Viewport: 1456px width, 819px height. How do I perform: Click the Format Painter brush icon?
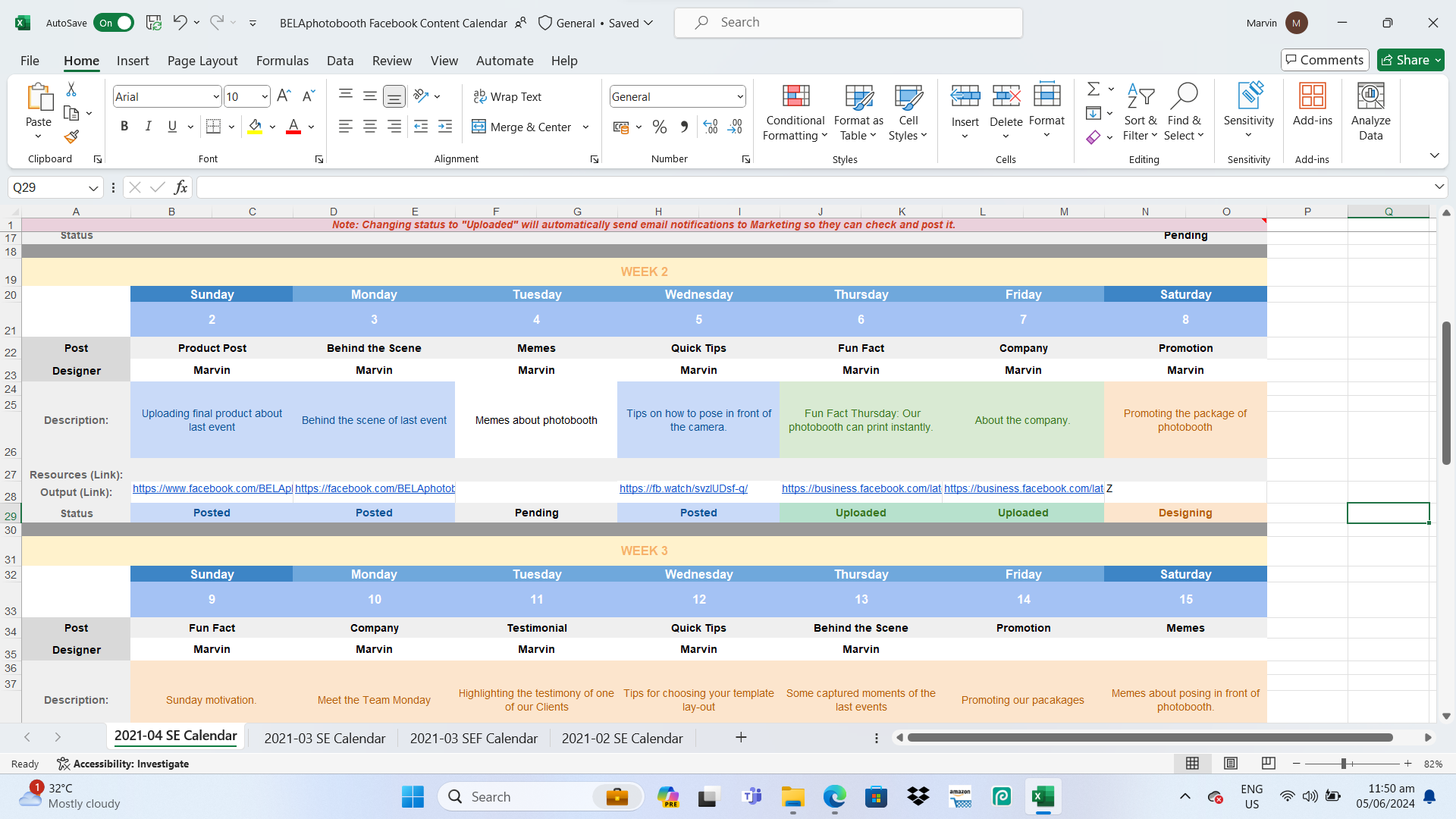pyautogui.click(x=71, y=136)
